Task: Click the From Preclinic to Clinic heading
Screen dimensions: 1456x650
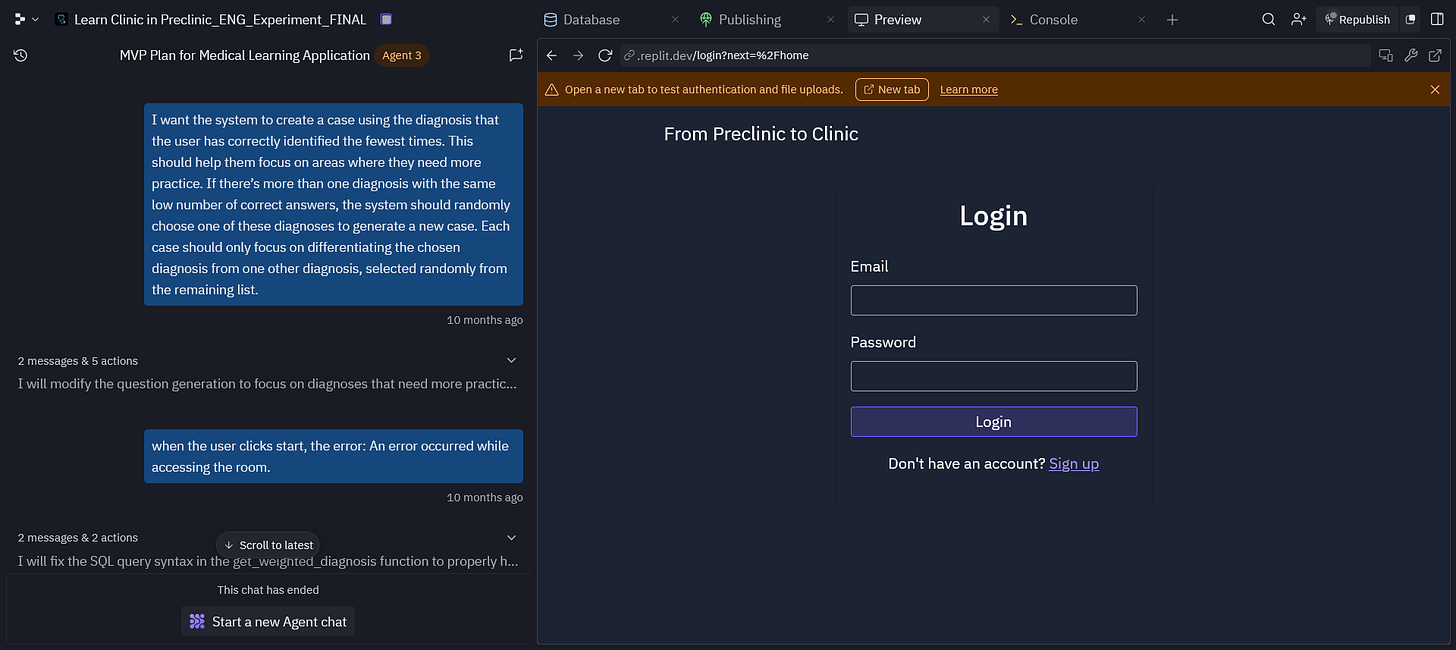Action: [x=761, y=133]
